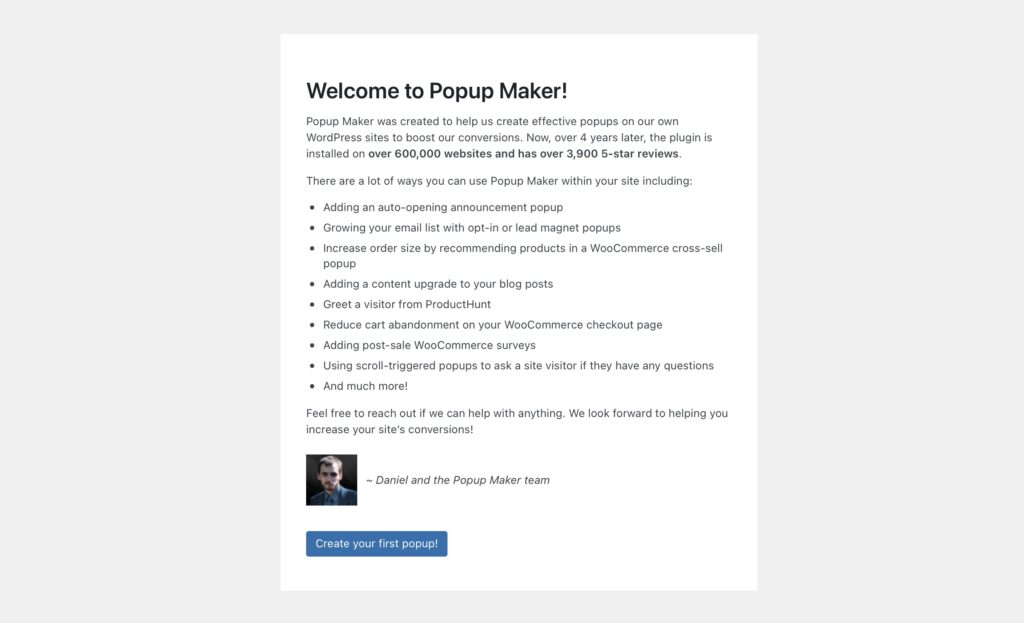Click the "There are a lot of ways" sentence
The height and width of the screenshot is (623, 1024).
tap(498, 181)
